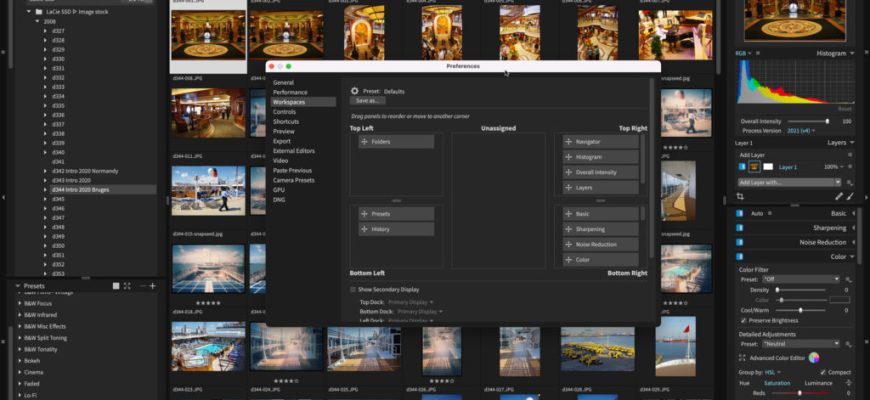Select the pencil retouch tool in Layers panel
The height and width of the screenshot is (400, 870).
(839, 196)
